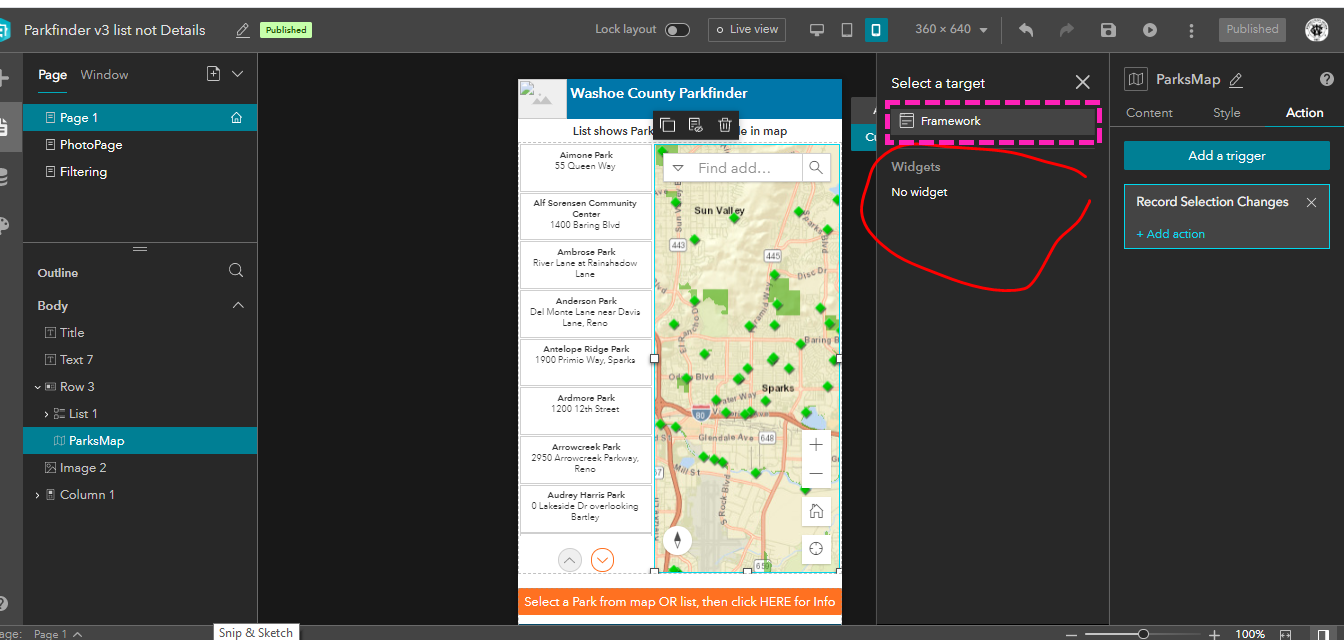1344x640 pixels.
Task: Add a new page with the plus icon
Action: 211,74
